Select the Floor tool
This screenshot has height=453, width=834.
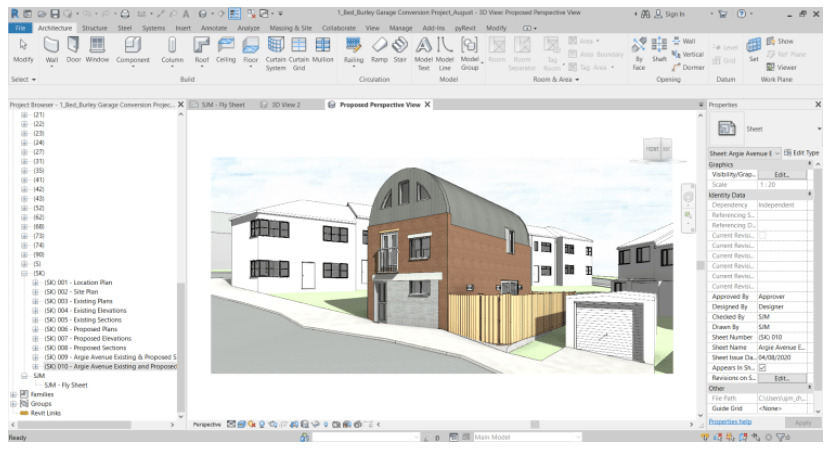coord(251,52)
